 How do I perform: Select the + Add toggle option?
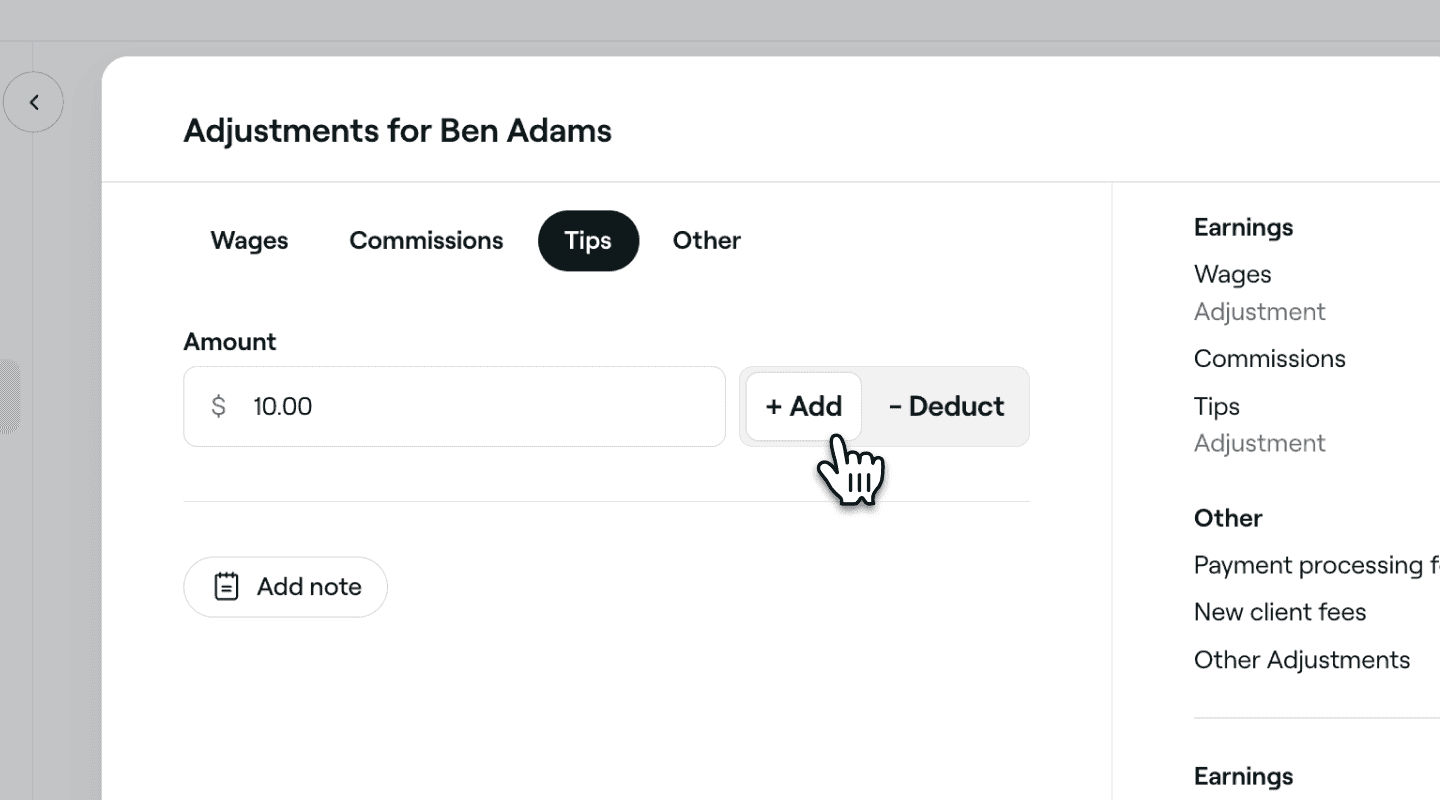coord(804,406)
